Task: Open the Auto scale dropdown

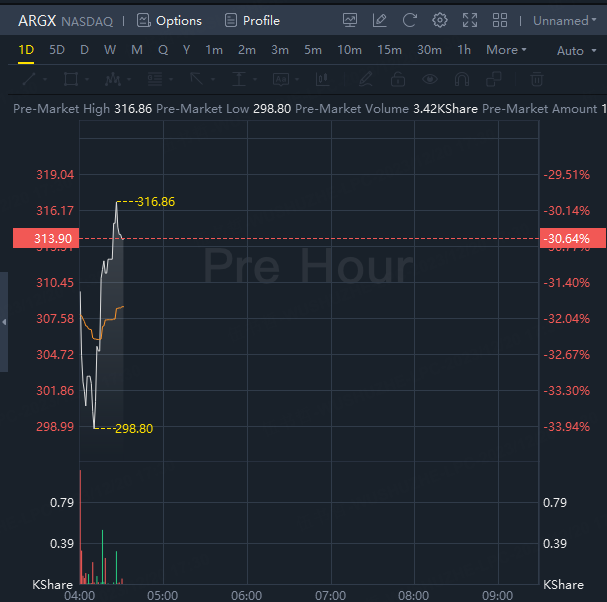Action: (x=575, y=51)
